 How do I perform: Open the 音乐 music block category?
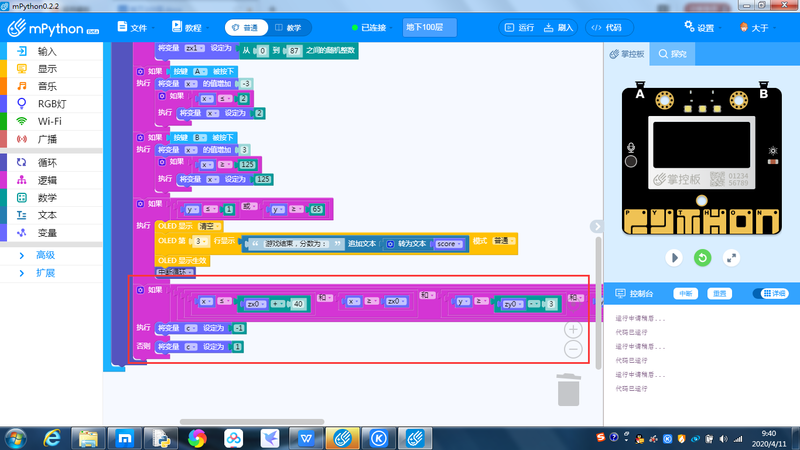(x=47, y=86)
